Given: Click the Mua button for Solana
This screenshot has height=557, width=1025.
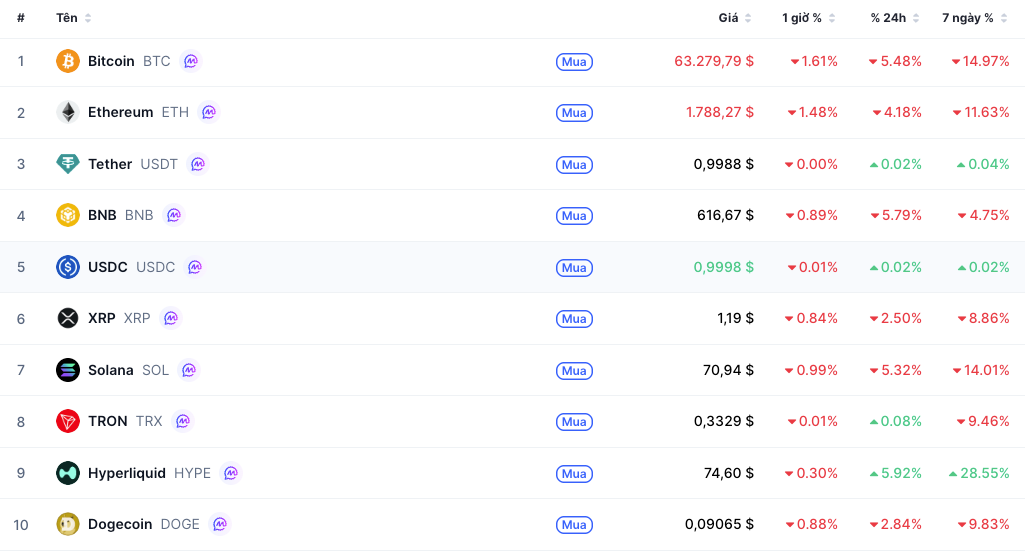Looking at the screenshot, I should point(574,371).
